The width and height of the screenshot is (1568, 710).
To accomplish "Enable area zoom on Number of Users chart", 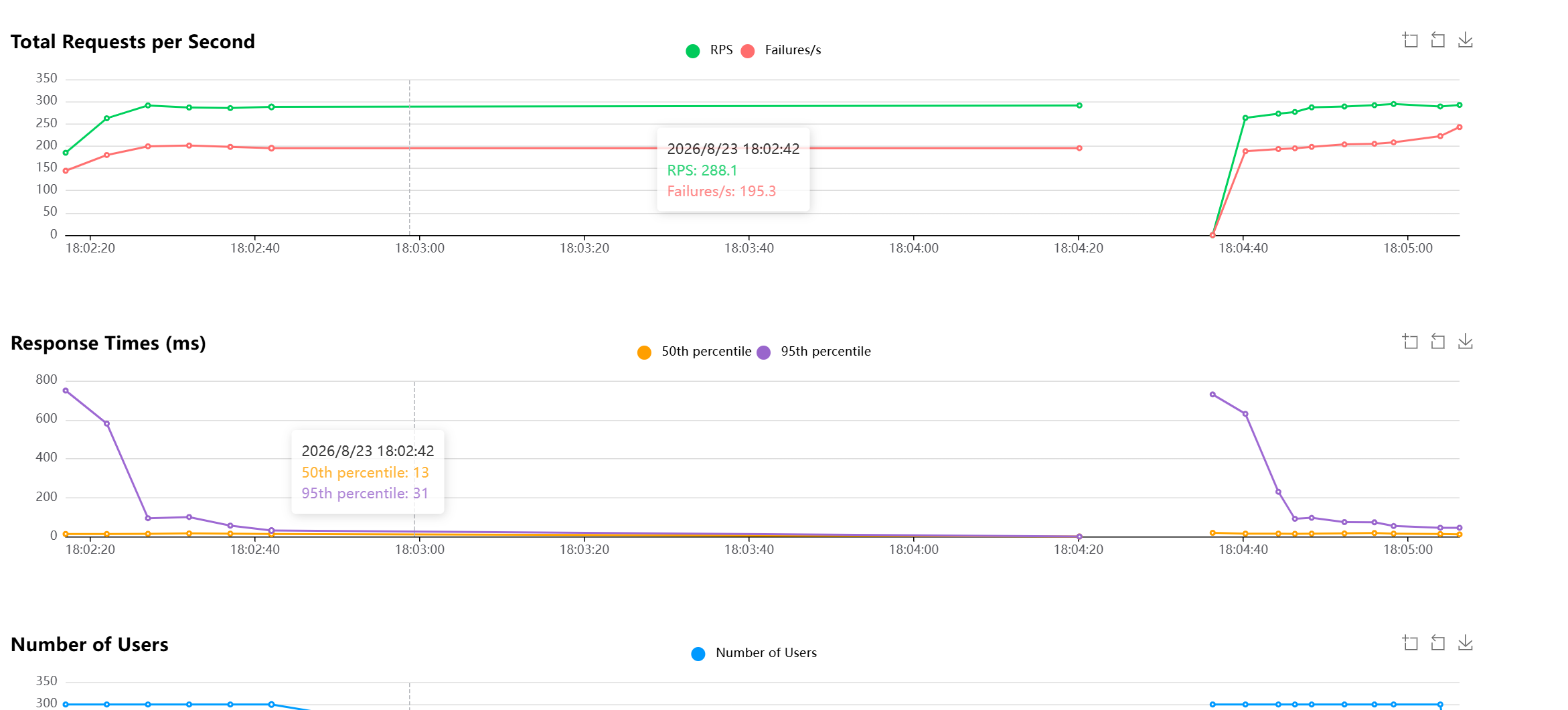I will [1410, 643].
